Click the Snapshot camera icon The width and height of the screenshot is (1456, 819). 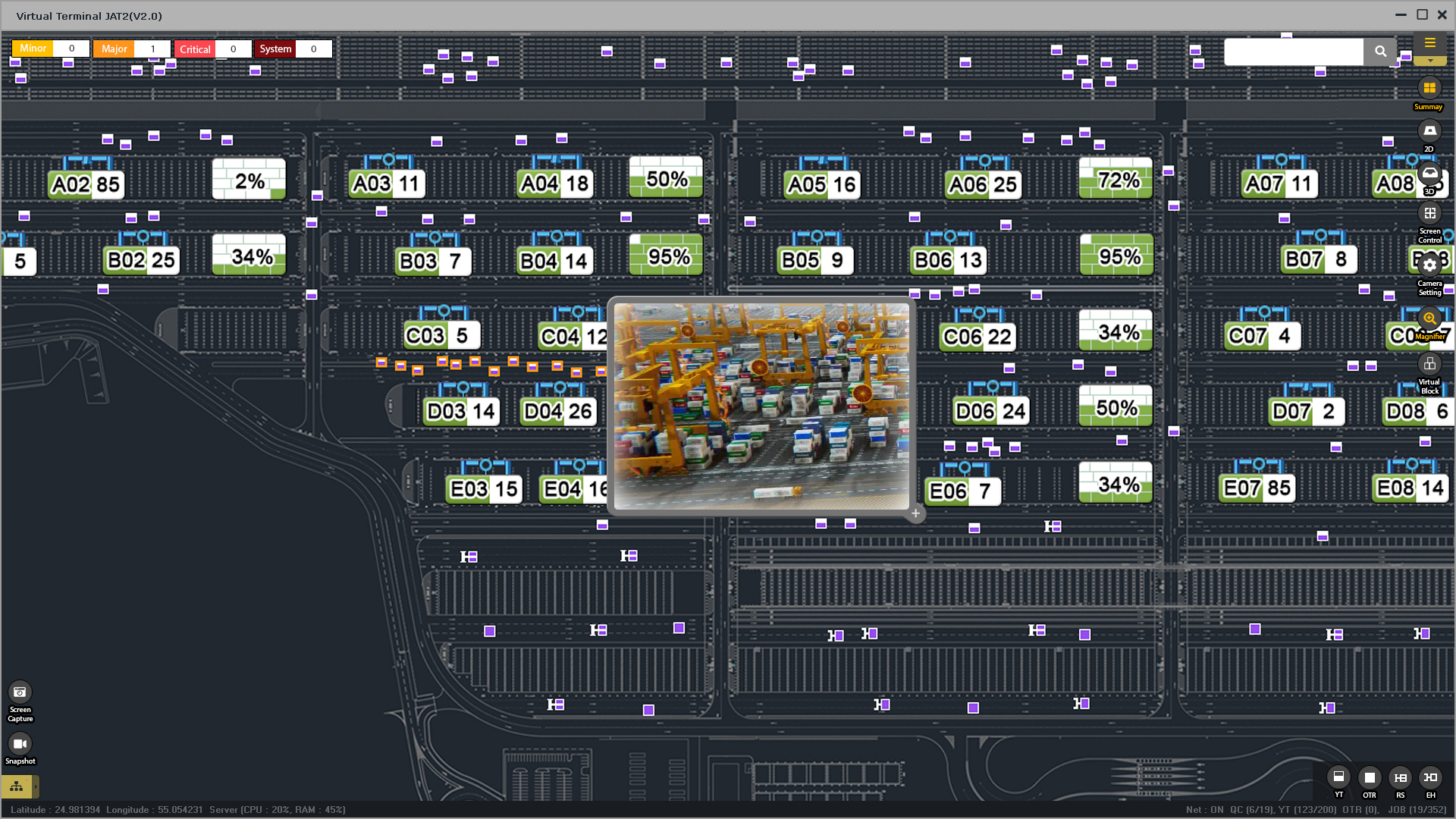(x=20, y=744)
